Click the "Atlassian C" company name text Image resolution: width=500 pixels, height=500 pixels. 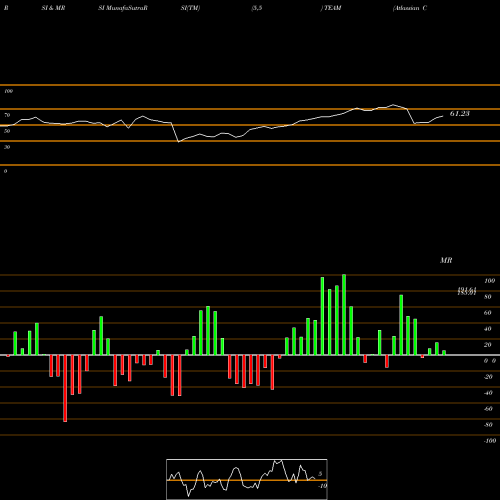pyautogui.click(x=410, y=8)
